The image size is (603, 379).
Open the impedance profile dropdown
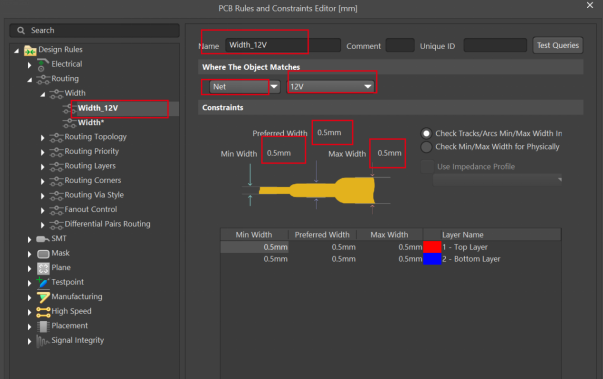pos(560,180)
